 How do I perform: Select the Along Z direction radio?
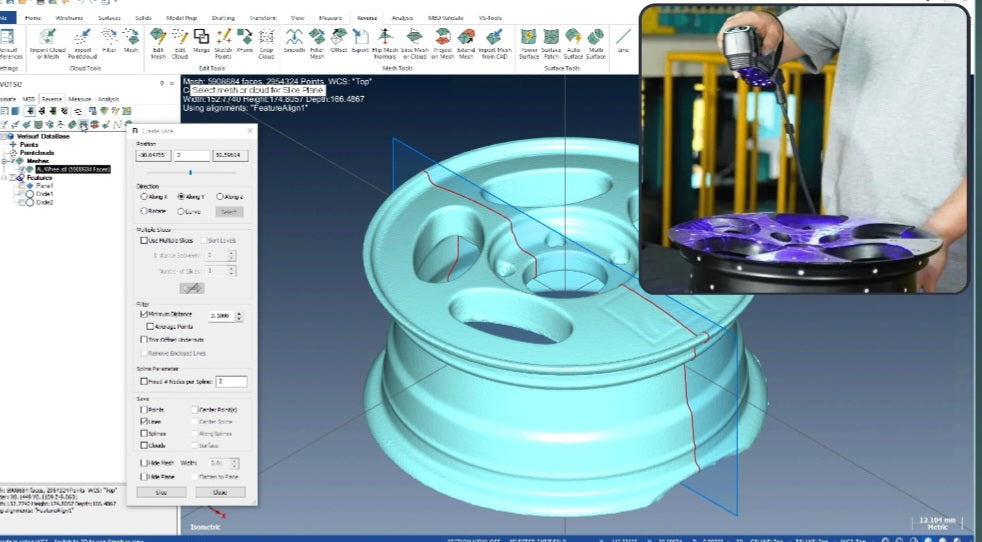click(x=220, y=197)
